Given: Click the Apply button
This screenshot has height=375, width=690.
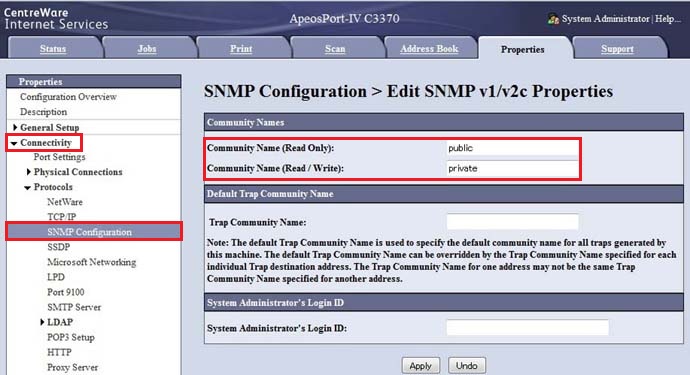Looking at the screenshot, I should [420, 365].
